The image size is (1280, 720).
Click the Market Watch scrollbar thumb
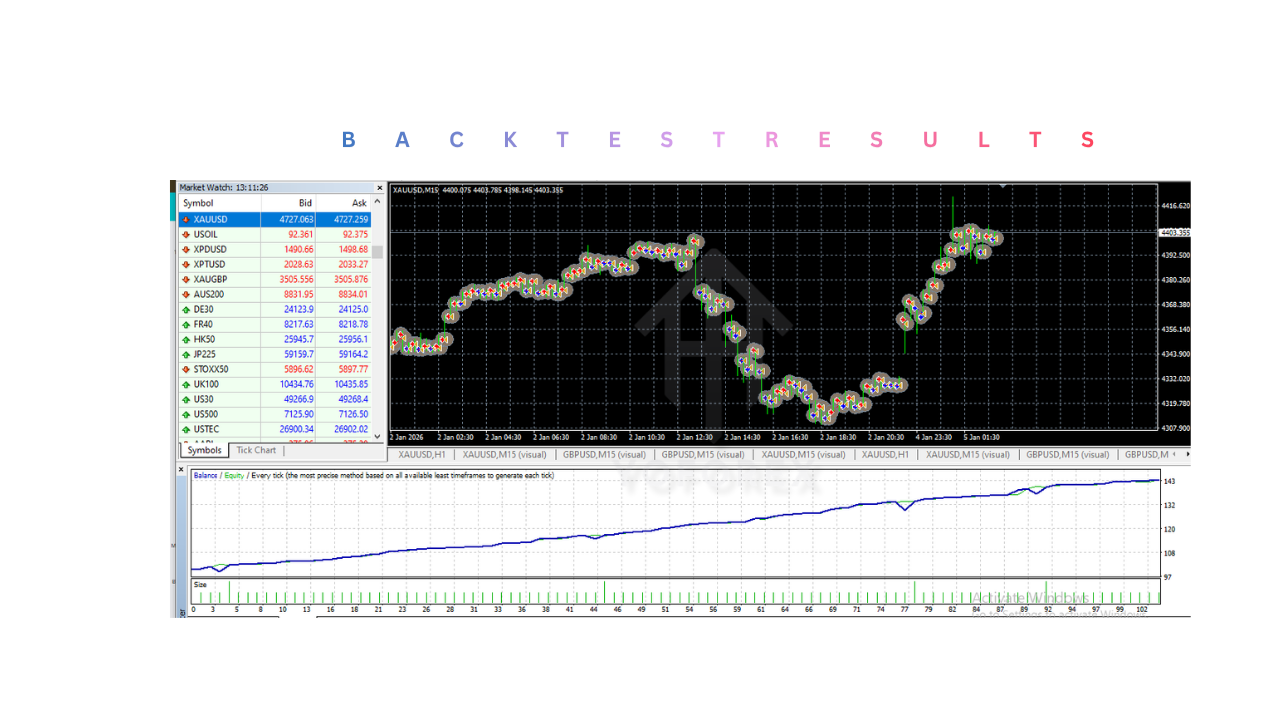378,252
